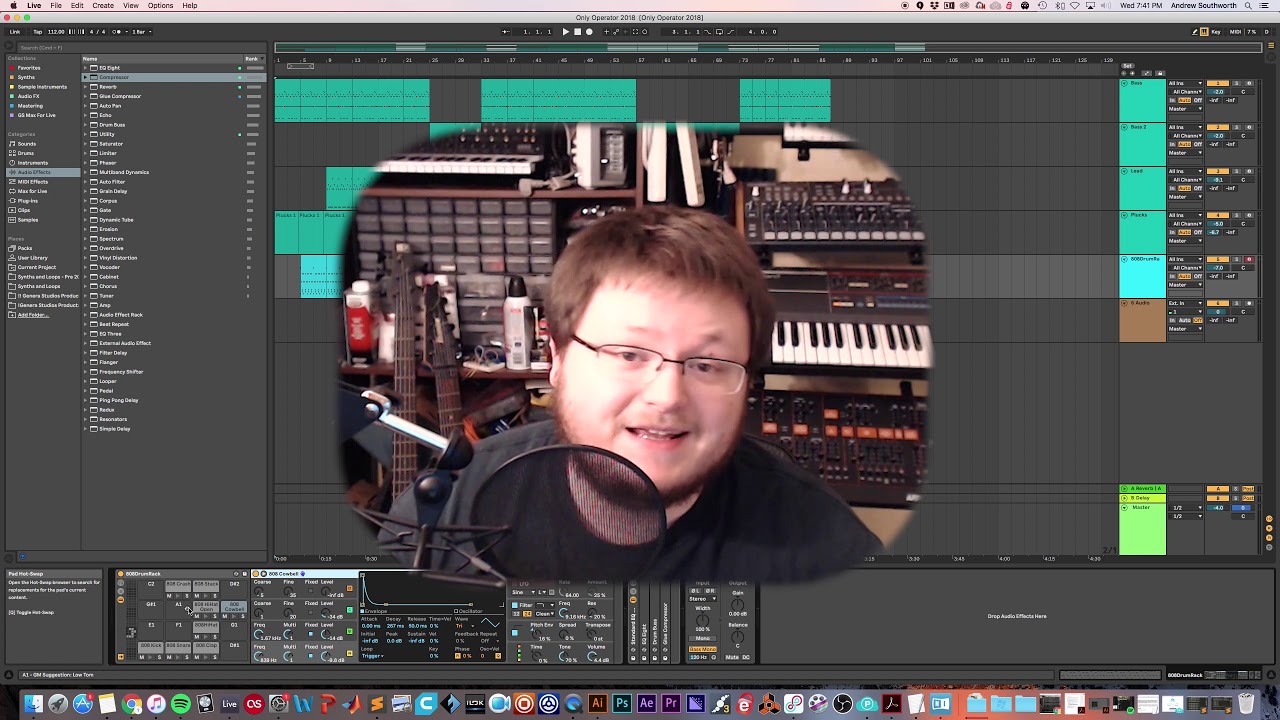Open the Live application menu
Screen dimensions: 1280x720
pyautogui.click(x=34, y=6)
